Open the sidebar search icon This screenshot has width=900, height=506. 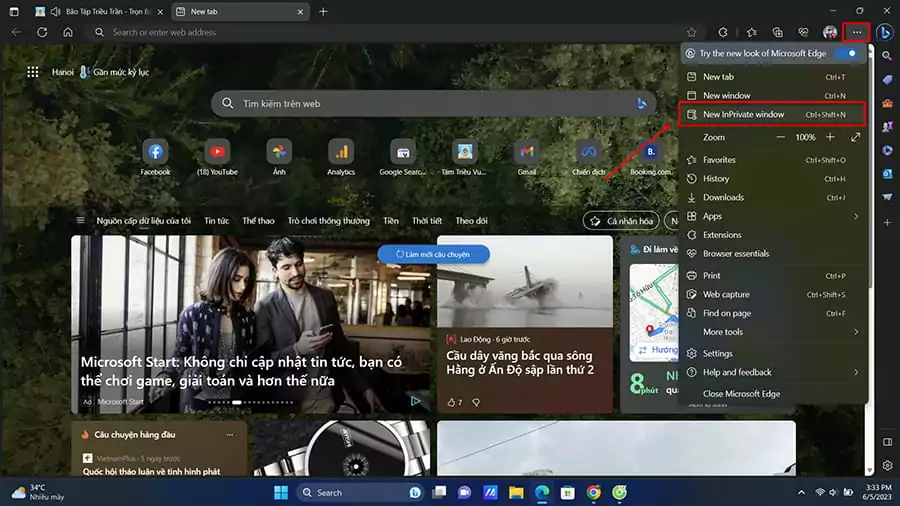[x=887, y=56]
